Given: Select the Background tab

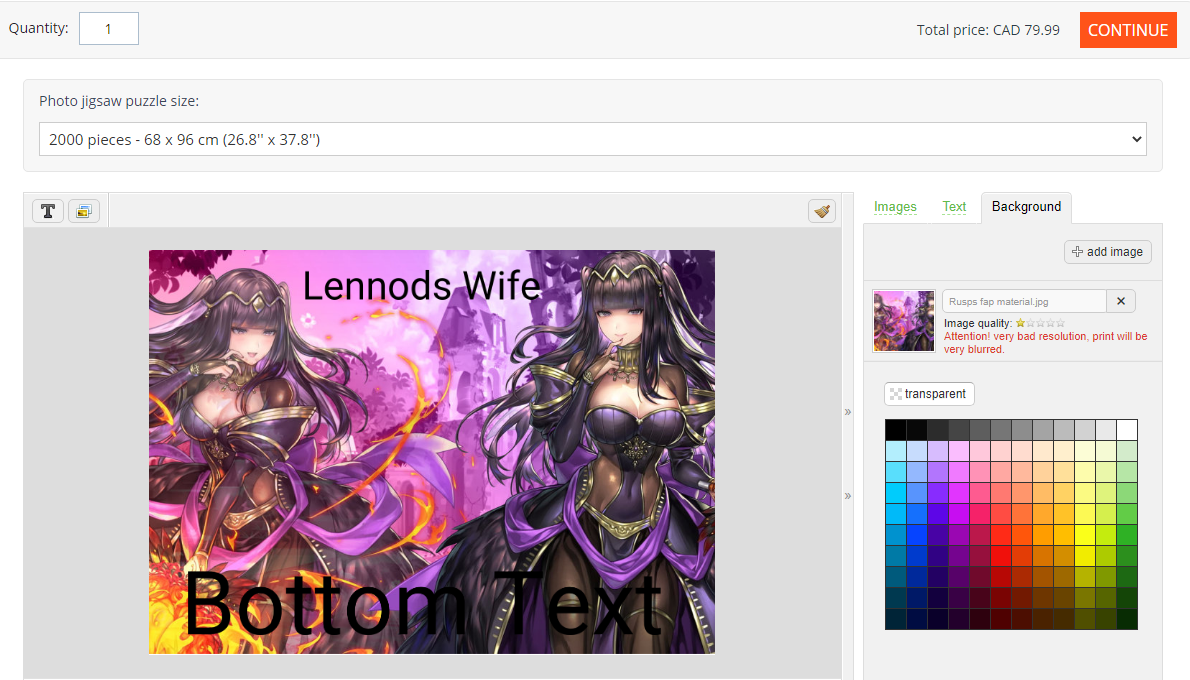Looking at the screenshot, I should click(1026, 207).
